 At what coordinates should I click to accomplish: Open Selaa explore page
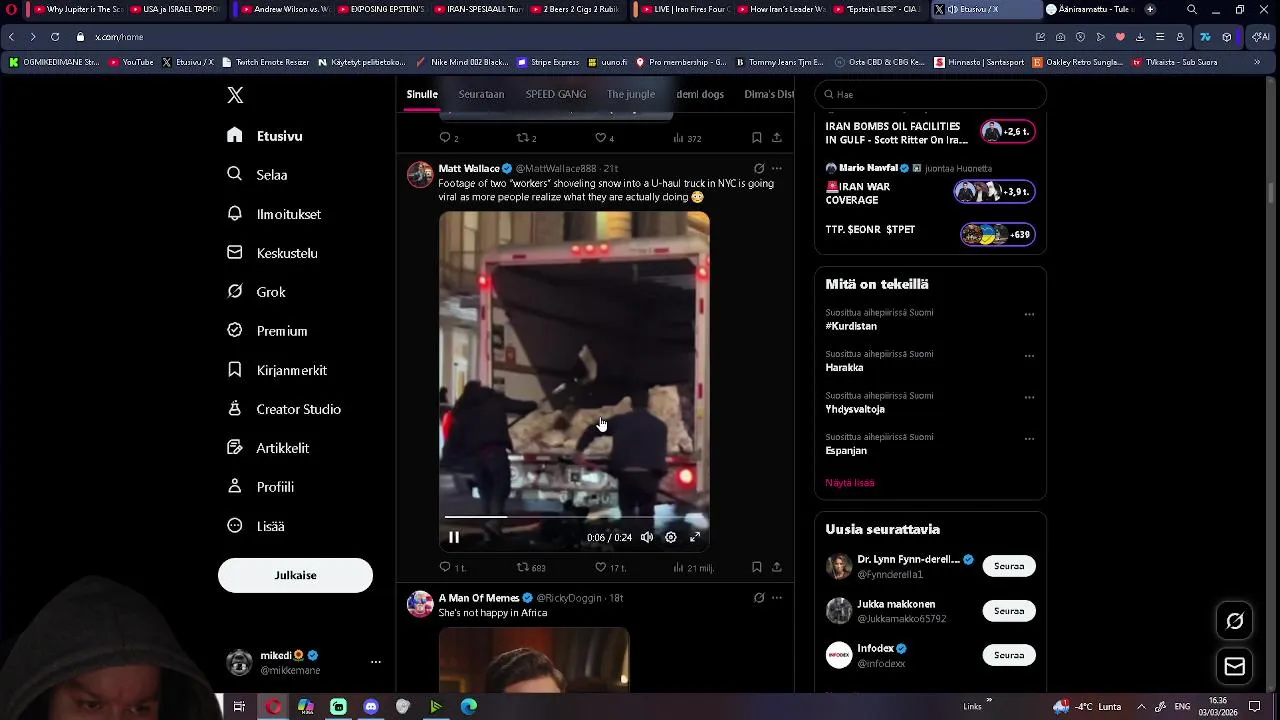pos(258,174)
